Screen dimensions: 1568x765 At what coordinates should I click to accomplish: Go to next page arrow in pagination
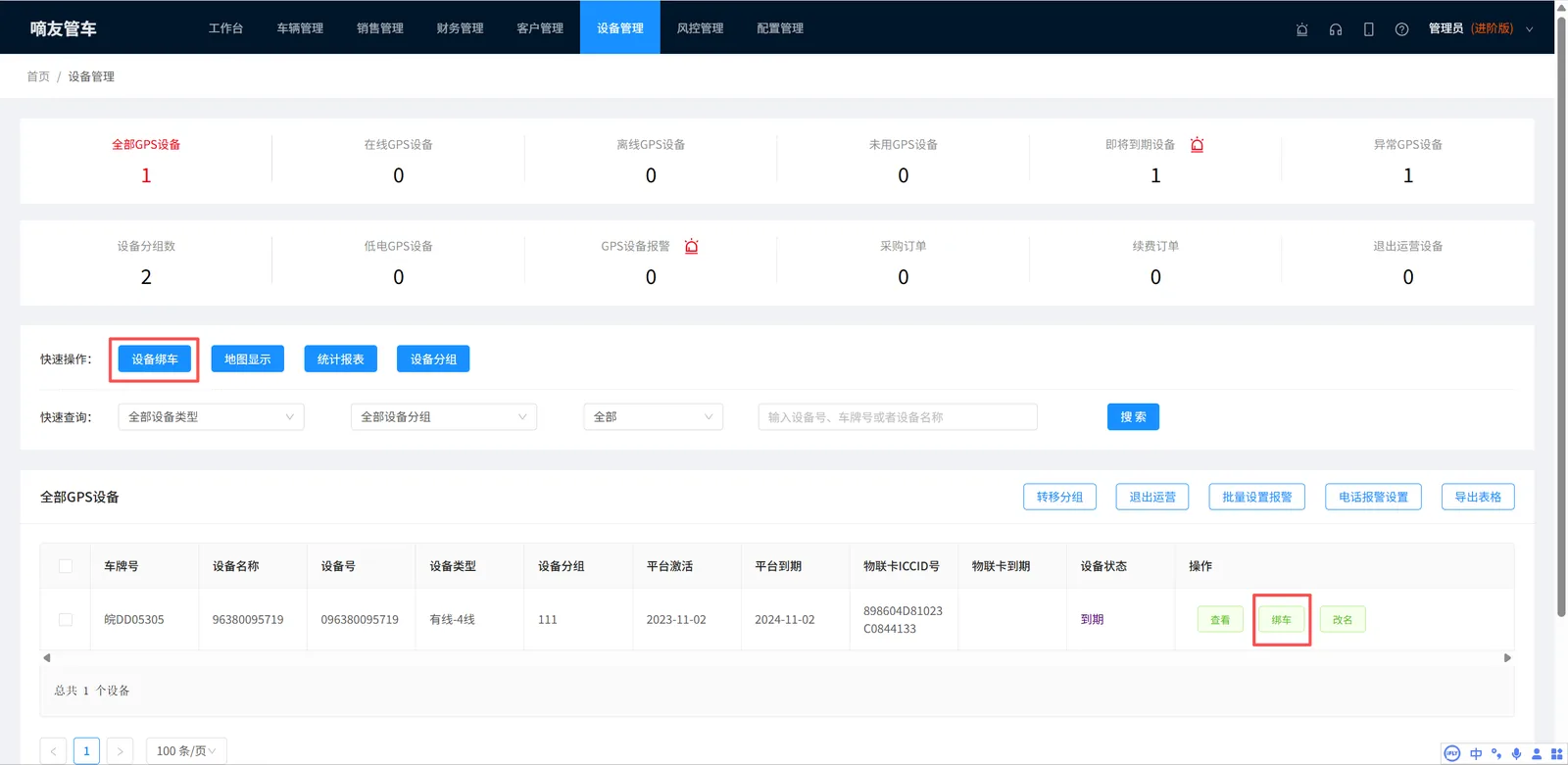coord(120,751)
